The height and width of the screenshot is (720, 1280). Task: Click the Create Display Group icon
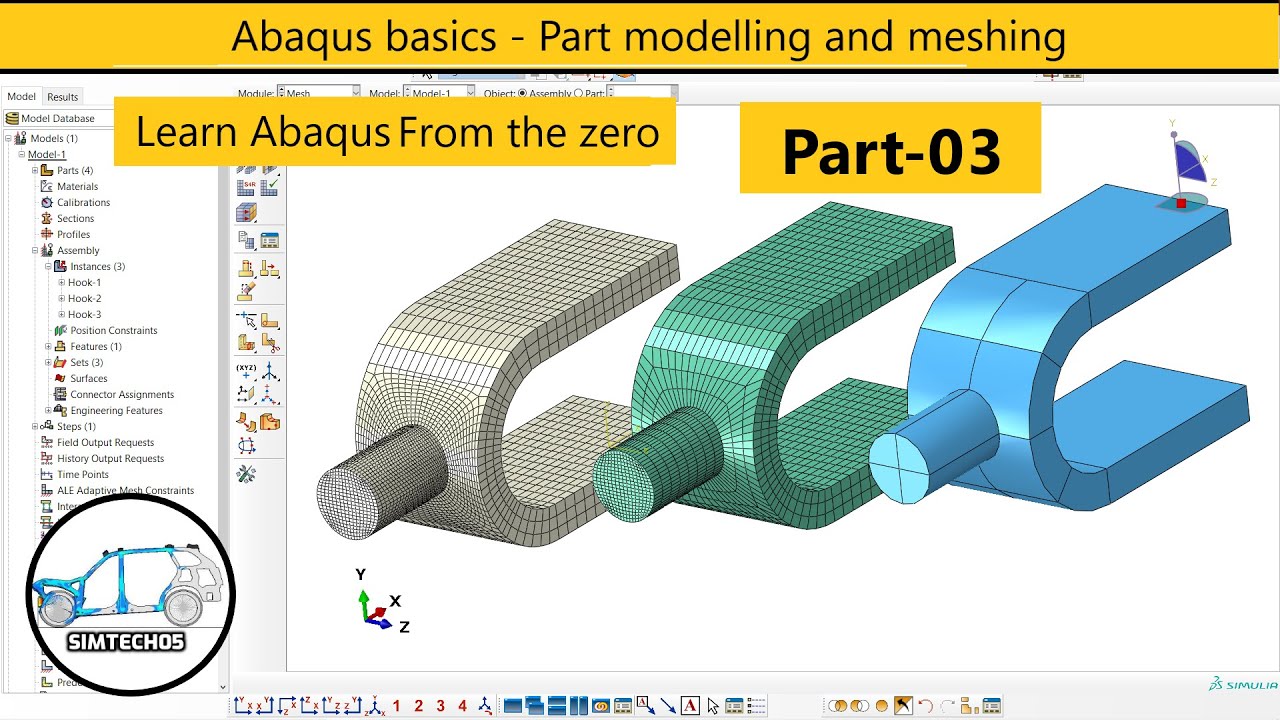click(x=969, y=705)
